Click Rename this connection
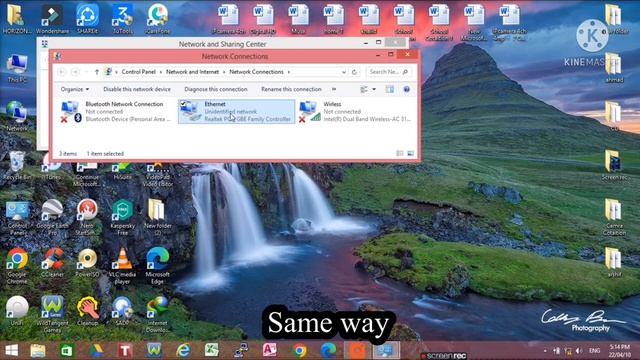640x360 pixels. pyautogui.click(x=291, y=89)
